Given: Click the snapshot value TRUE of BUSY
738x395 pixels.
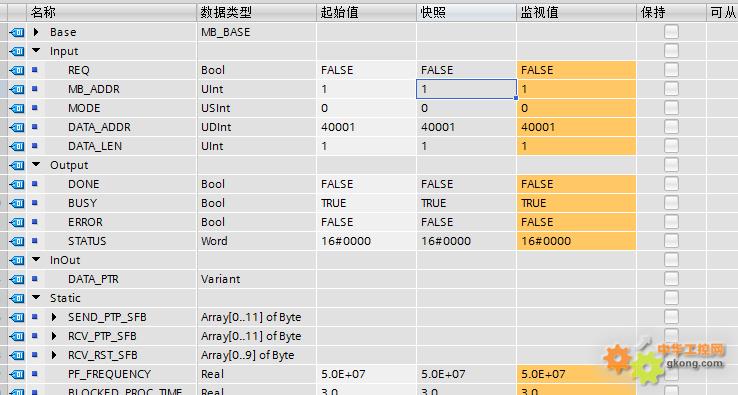Looking at the screenshot, I should [433, 203].
